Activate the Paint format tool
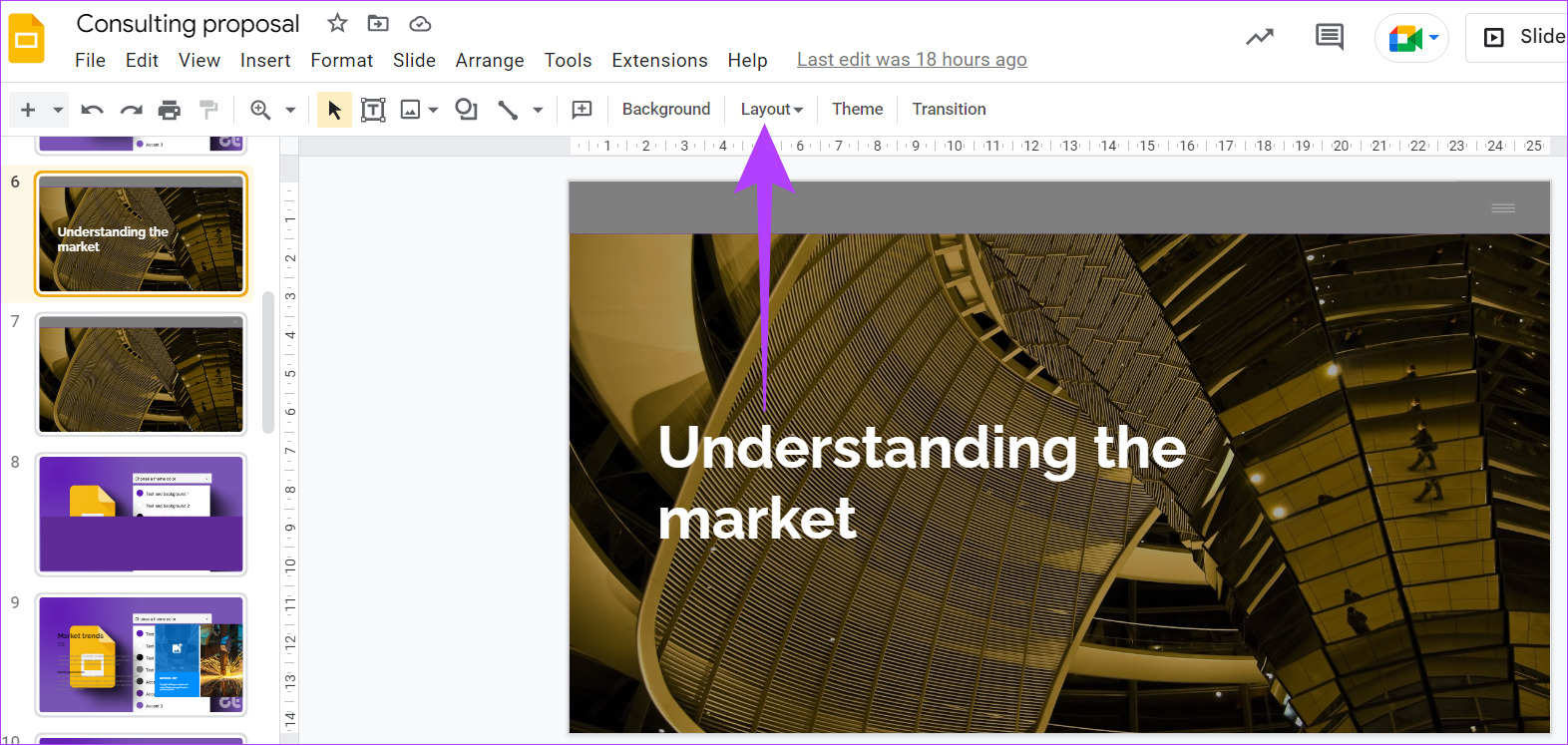This screenshot has width=1568, height=745. point(208,110)
